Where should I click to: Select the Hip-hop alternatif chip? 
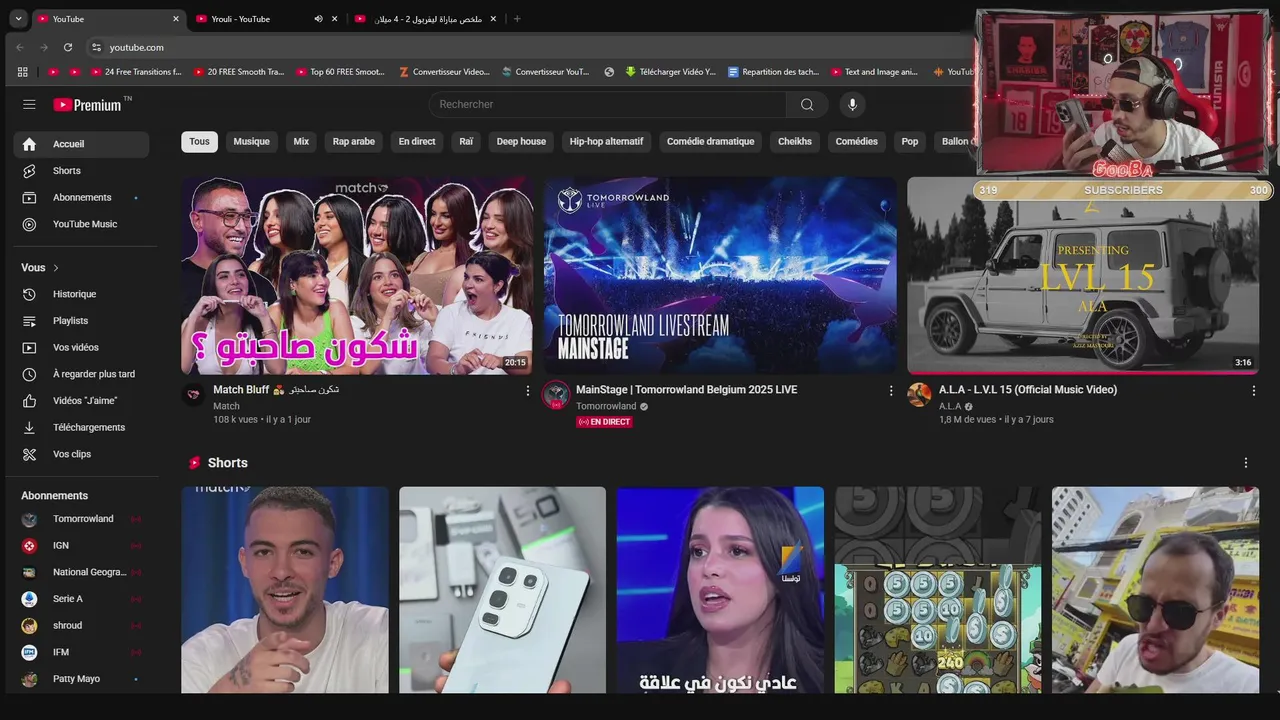606,142
